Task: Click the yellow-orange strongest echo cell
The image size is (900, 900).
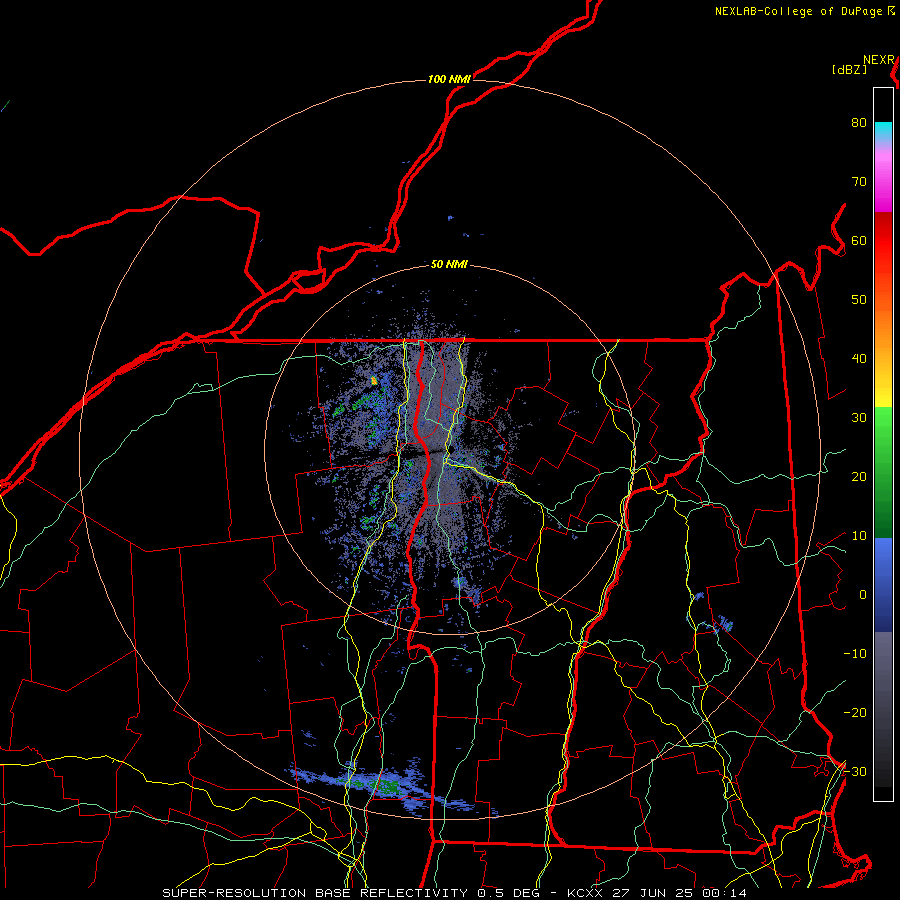Action: (x=374, y=380)
